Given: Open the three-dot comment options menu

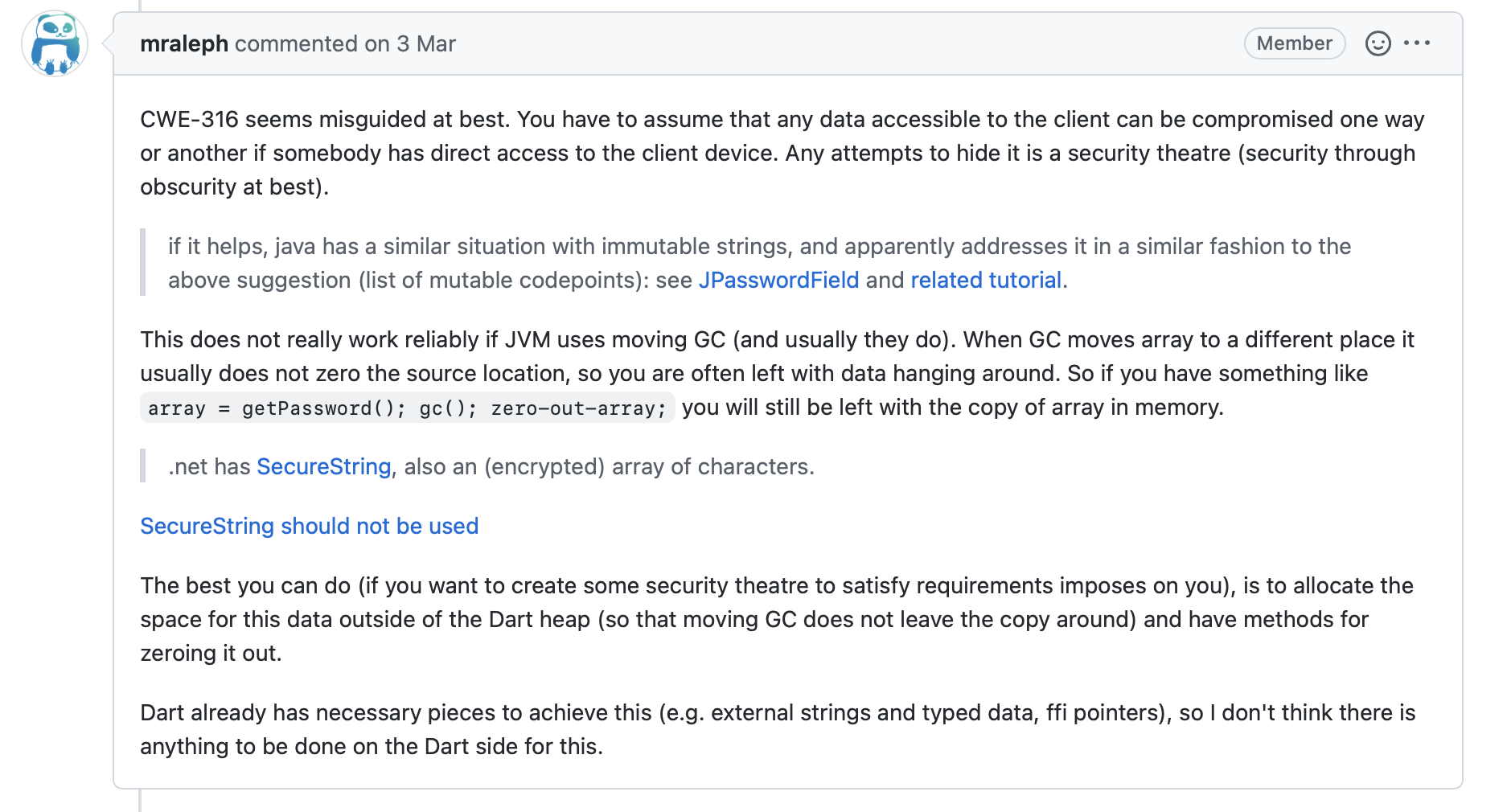Looking at the screenshot, I should pyautogui.click(x=1417, y=43).
